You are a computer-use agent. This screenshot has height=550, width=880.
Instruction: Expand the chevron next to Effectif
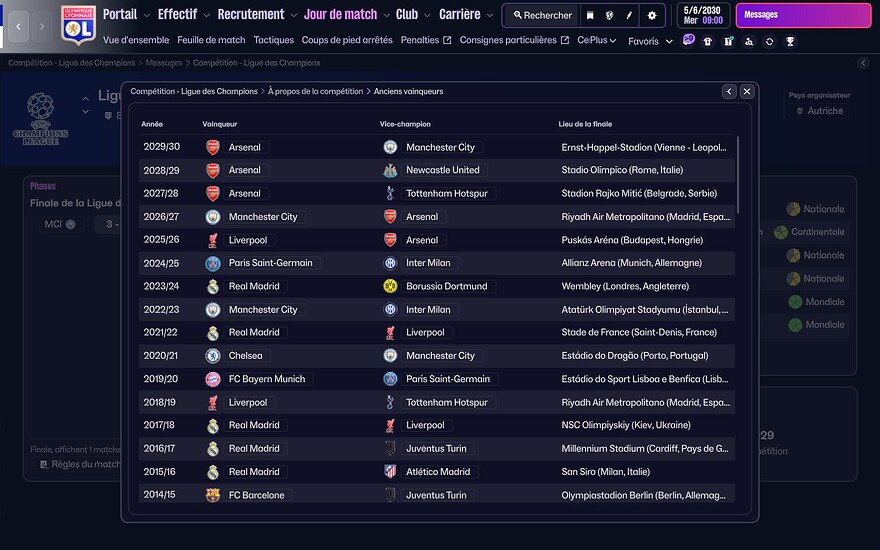click(206, 16)
